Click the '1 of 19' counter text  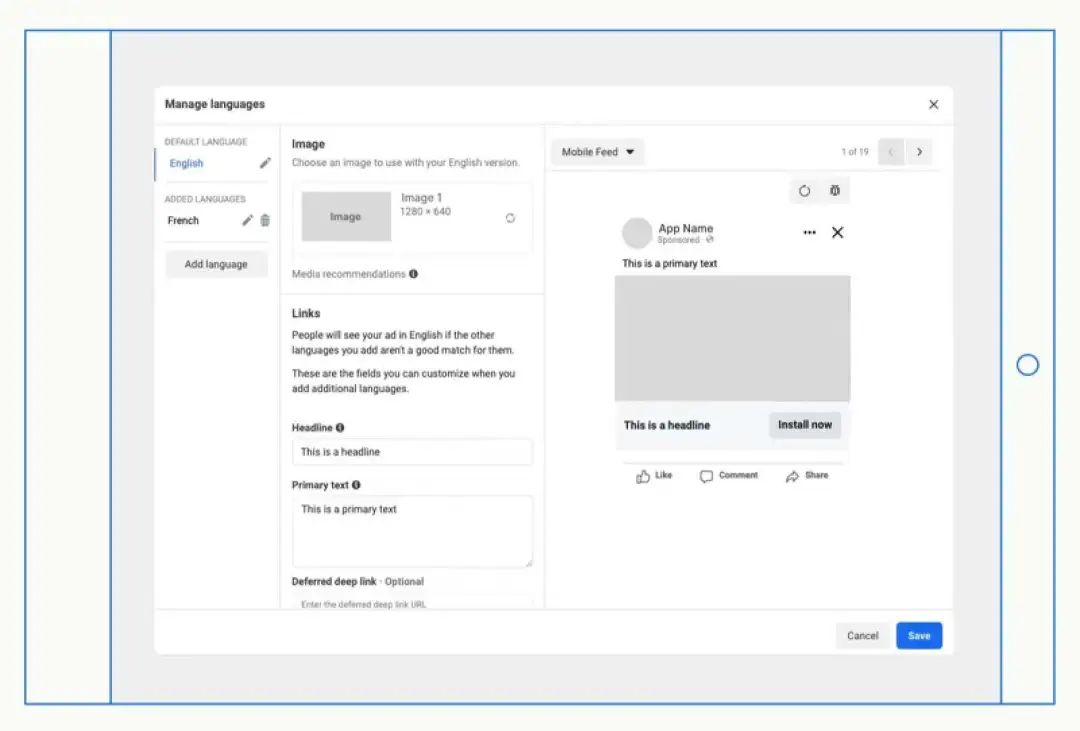click(855, 152)
